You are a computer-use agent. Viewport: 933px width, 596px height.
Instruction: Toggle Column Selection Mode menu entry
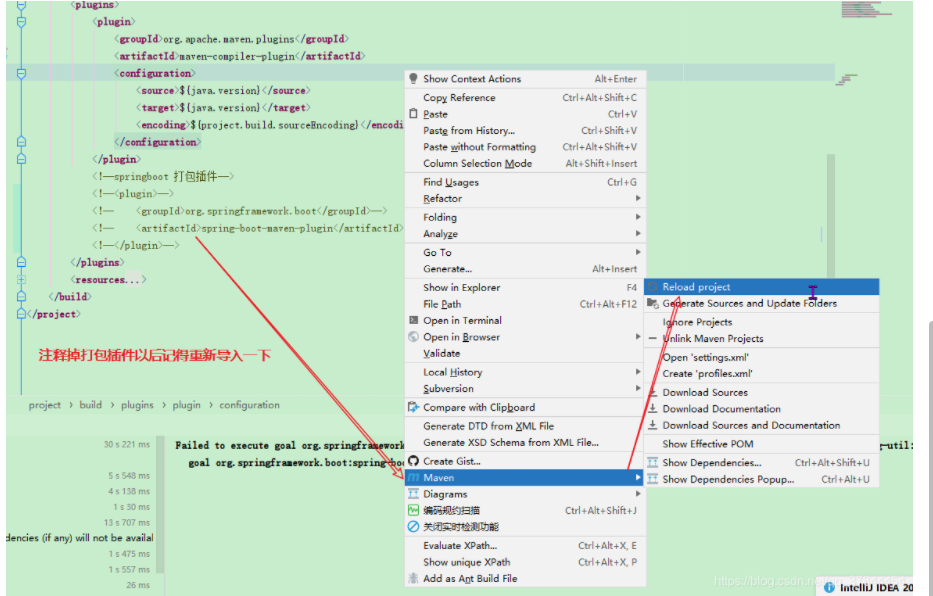[x=525, y=164]
